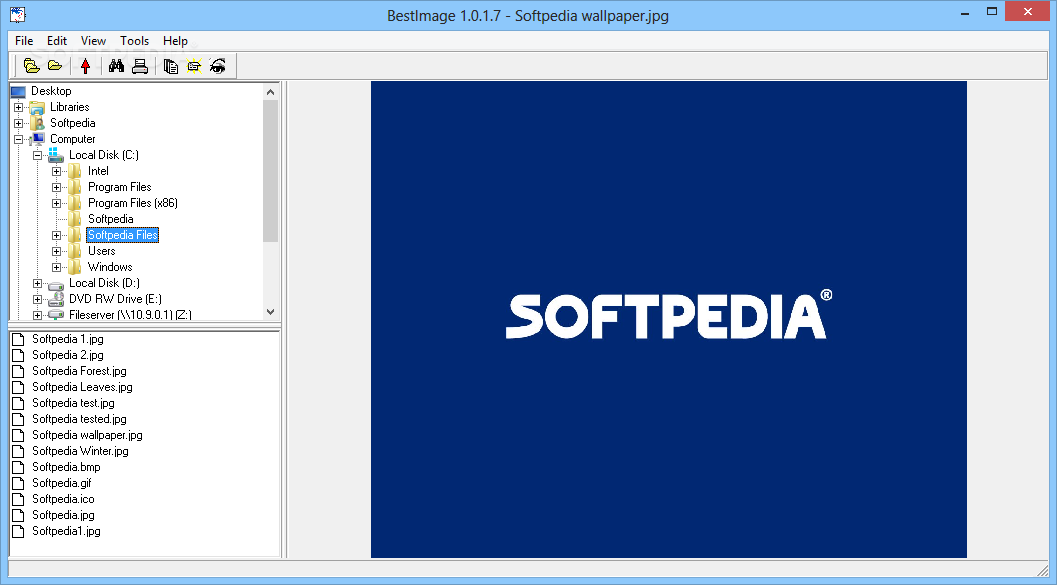Select file Softpedia test.jpg
The image size is (1057, 585).
coord(73,403)
